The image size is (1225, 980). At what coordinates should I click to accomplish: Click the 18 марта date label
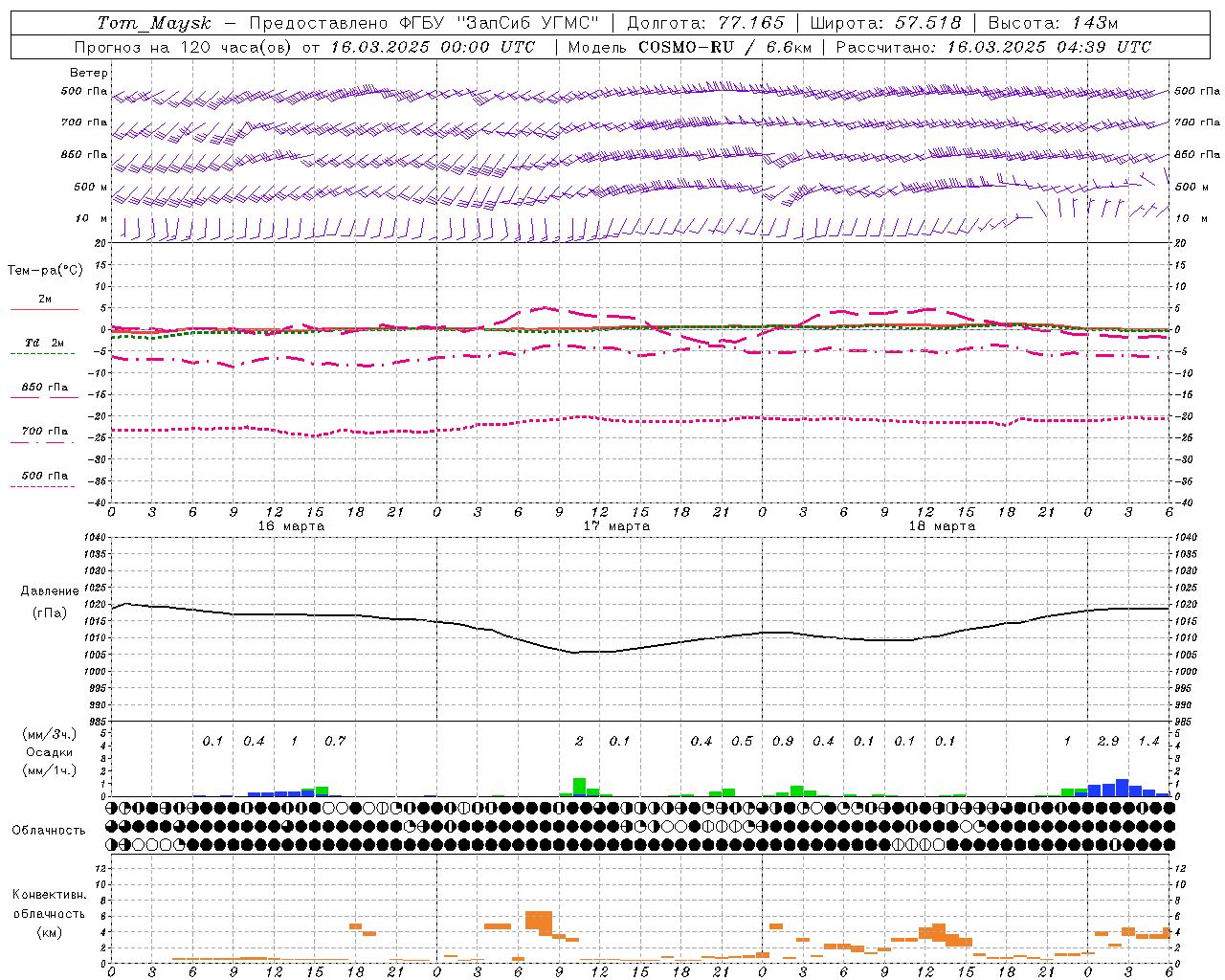point(942,526)
